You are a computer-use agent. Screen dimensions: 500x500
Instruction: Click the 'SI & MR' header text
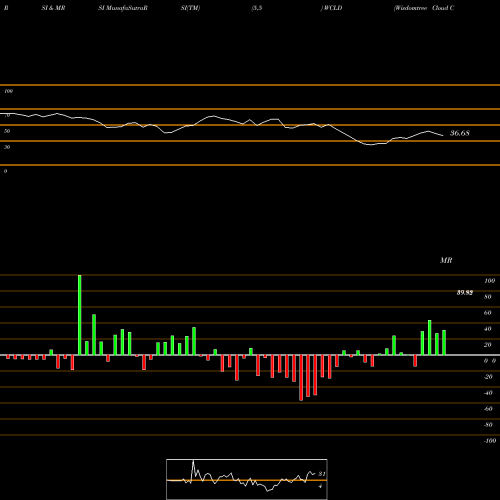point(53,8)
